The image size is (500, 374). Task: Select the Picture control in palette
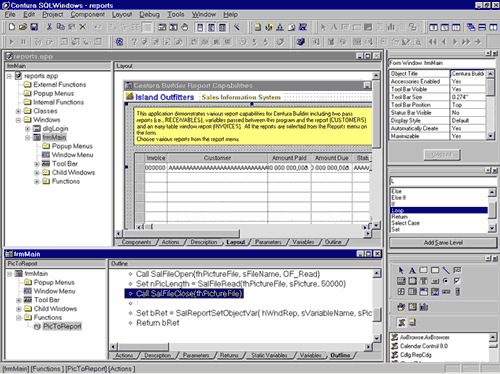pyautogui.click(x=435, y=292)
